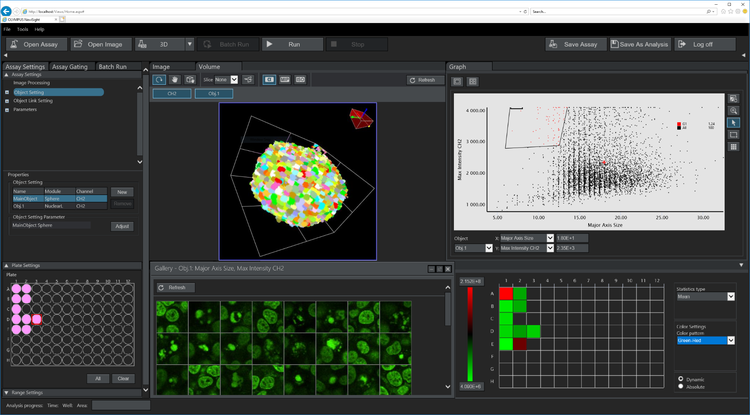Switch to the Assay Gating tab
The image size is (750, 415).
tap(70, 66)
